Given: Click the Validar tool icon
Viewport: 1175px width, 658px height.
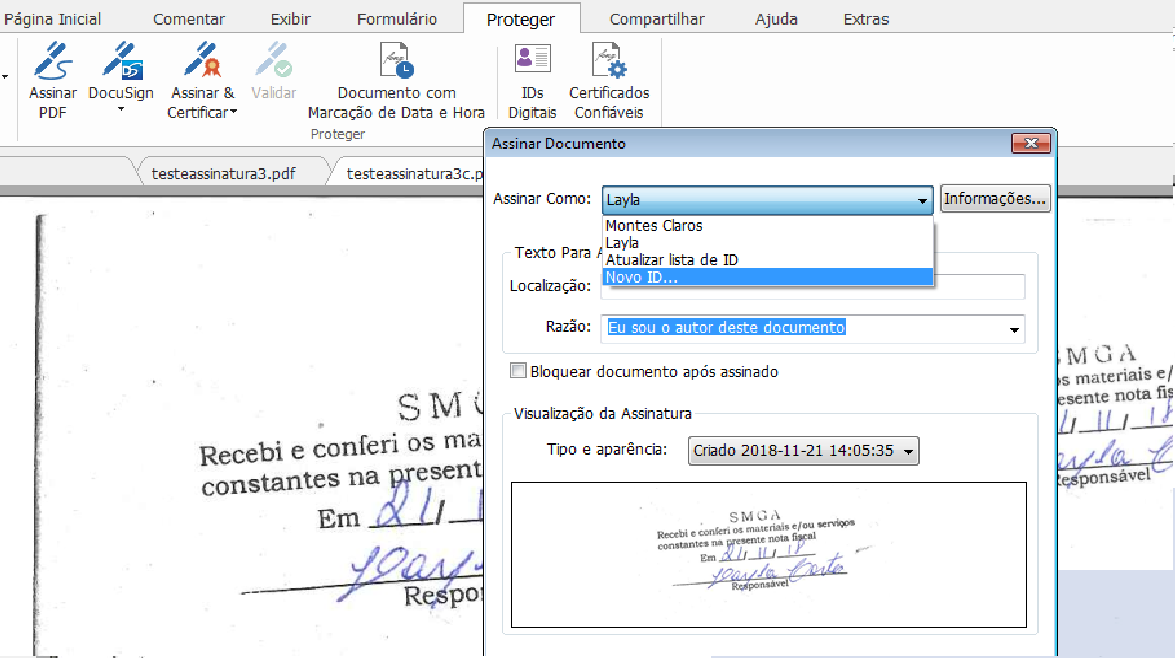Looking at the screenshot, I should [x=273, y=68].
